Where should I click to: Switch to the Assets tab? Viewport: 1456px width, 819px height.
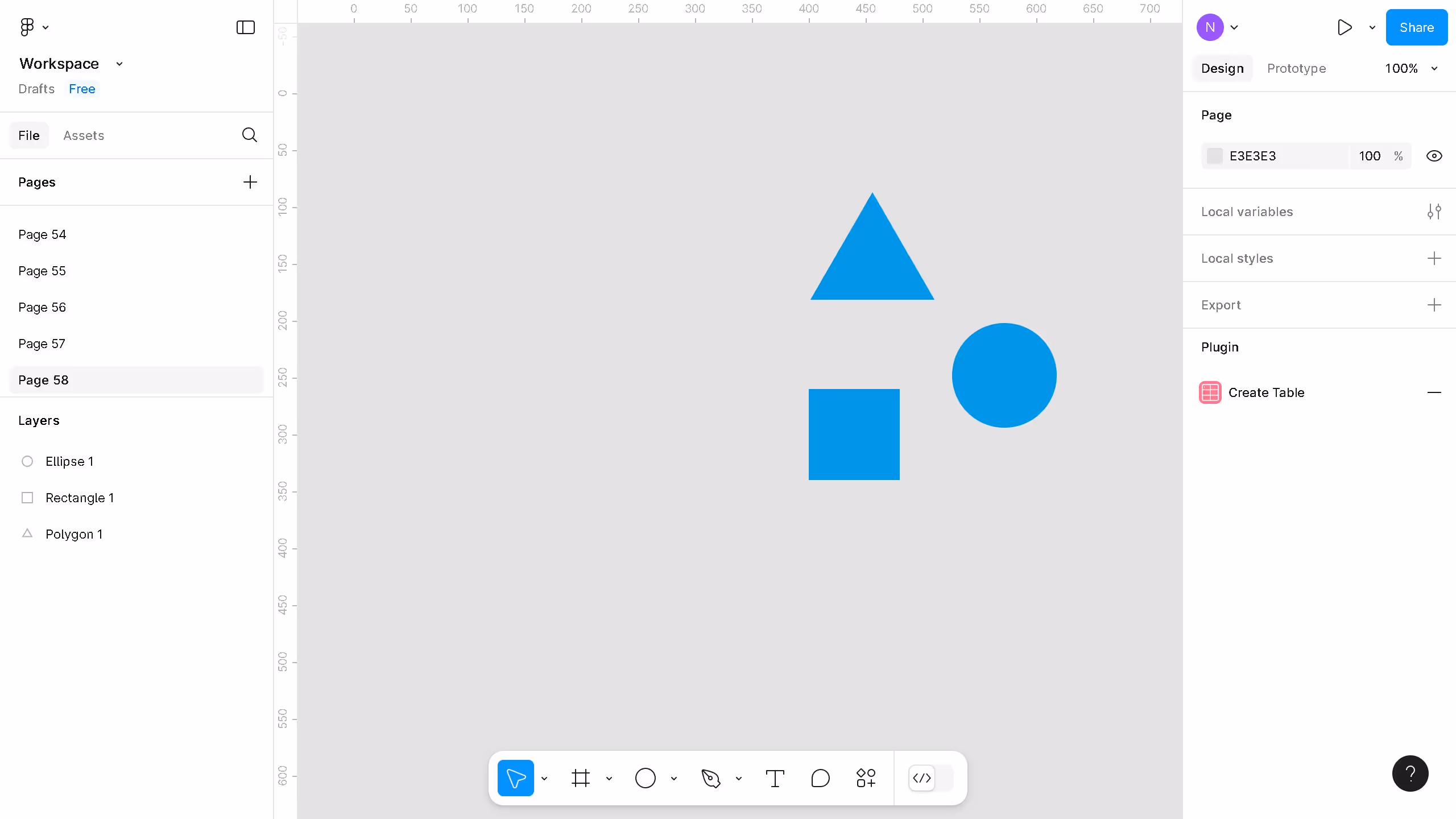[x=84, y=135]
